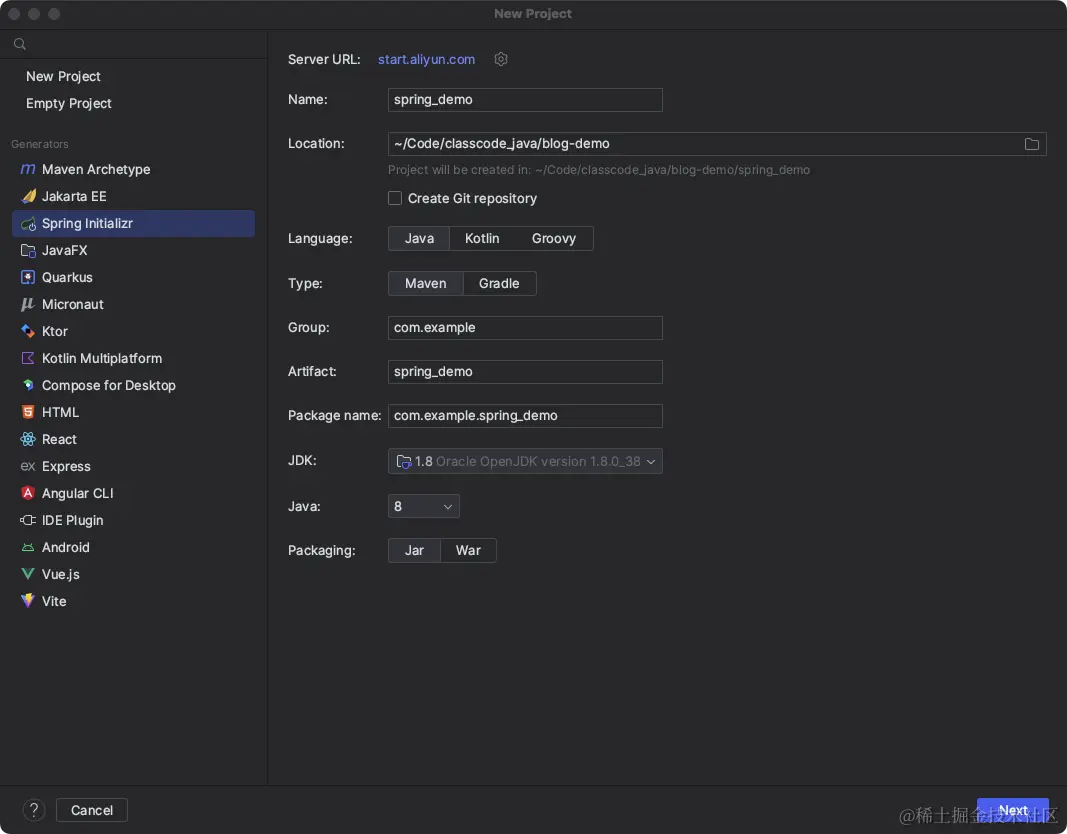Open the JDK version dropdown
Screen dimensions: 1067x834
coord(525,461)
